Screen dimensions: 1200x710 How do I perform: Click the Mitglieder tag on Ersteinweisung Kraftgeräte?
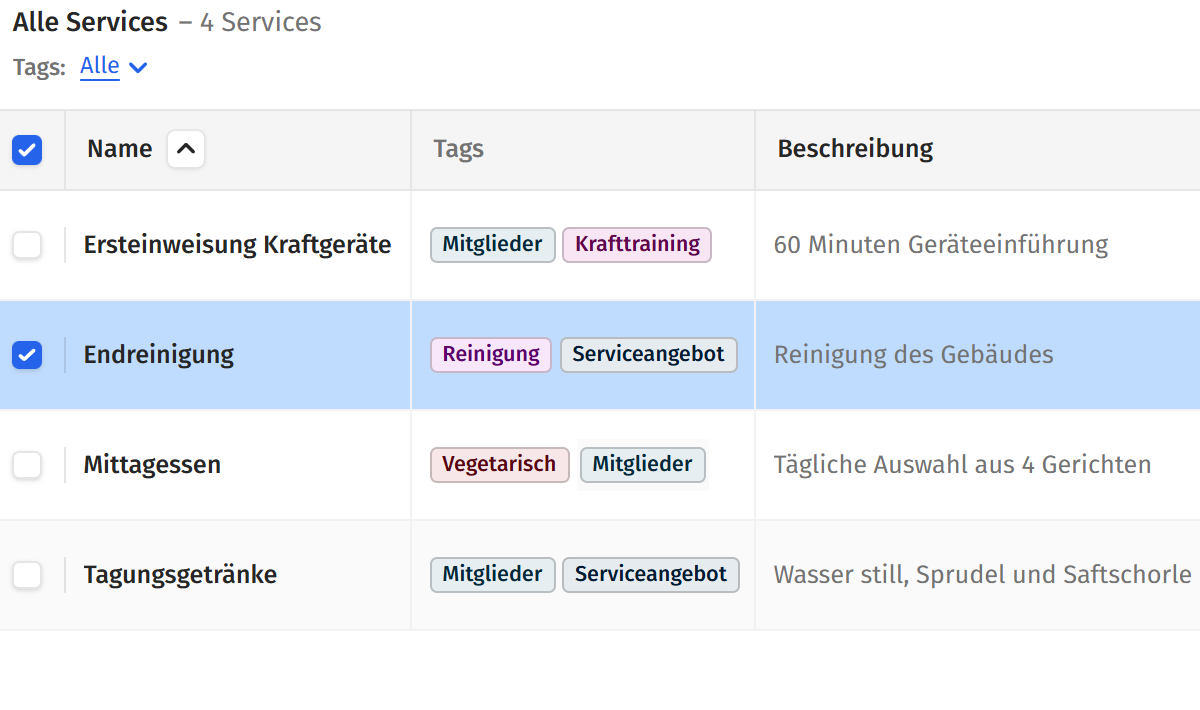(x=492, y=244)
